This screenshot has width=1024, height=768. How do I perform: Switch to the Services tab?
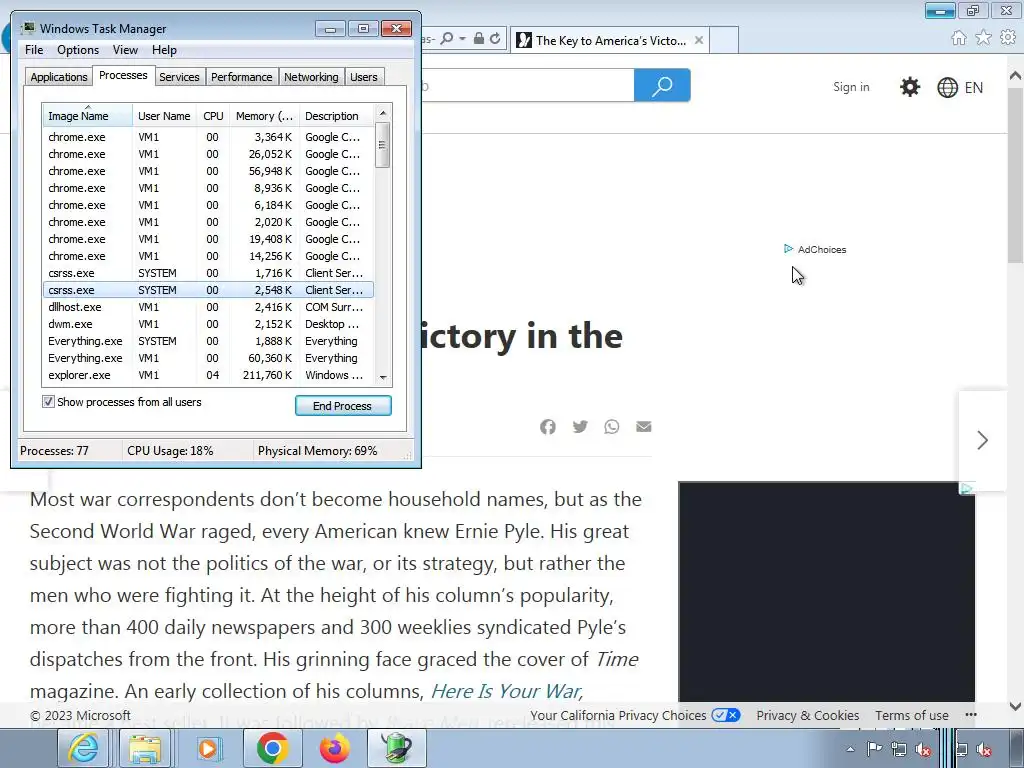coord(179,77)
